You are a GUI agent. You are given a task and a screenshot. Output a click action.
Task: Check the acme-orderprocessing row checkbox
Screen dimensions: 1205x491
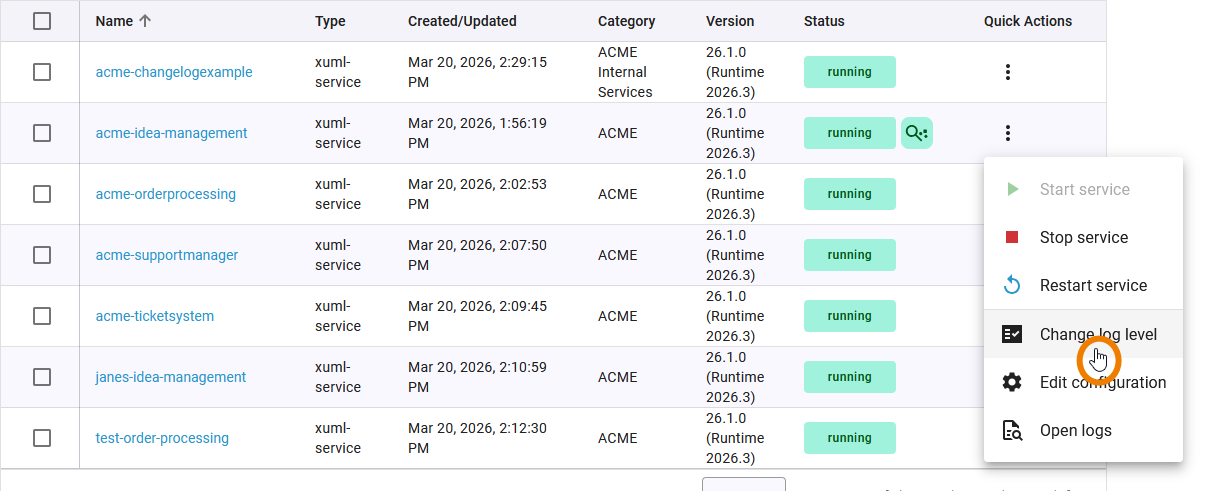[x=42, y=194]
